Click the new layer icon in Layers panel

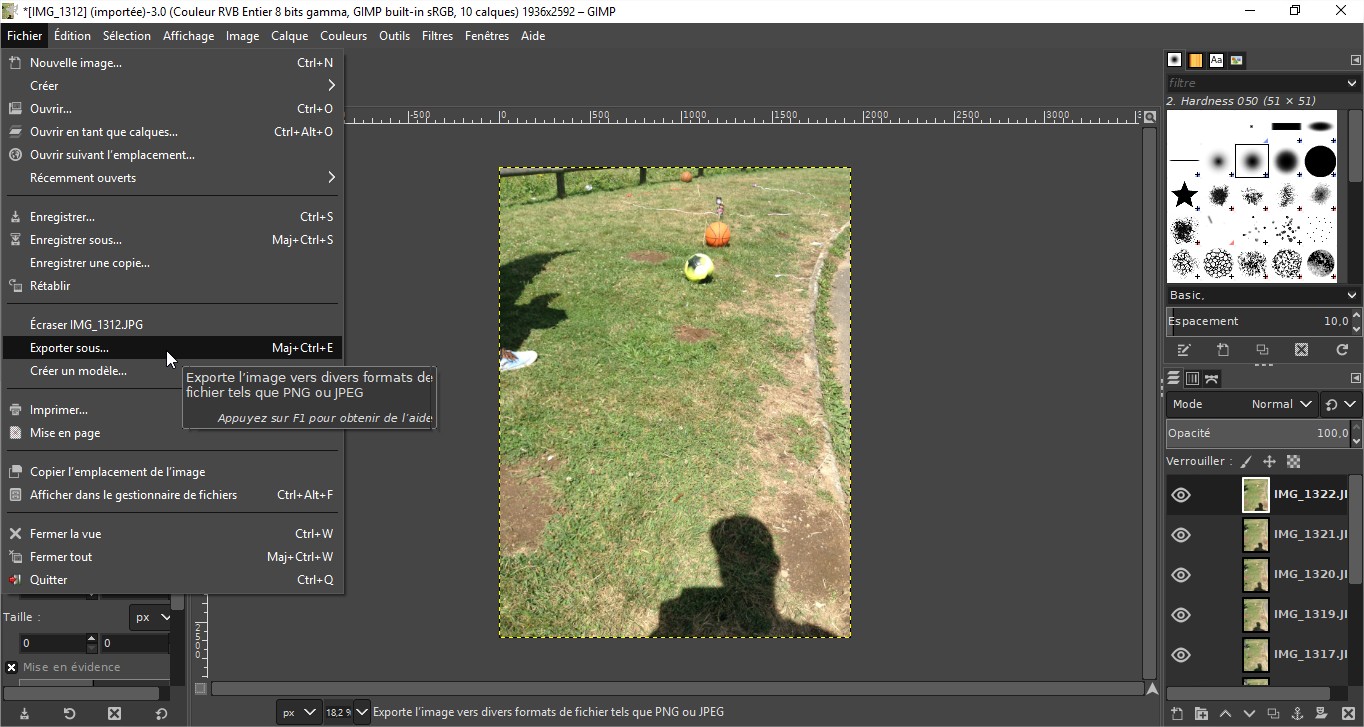pos(1177,713)
